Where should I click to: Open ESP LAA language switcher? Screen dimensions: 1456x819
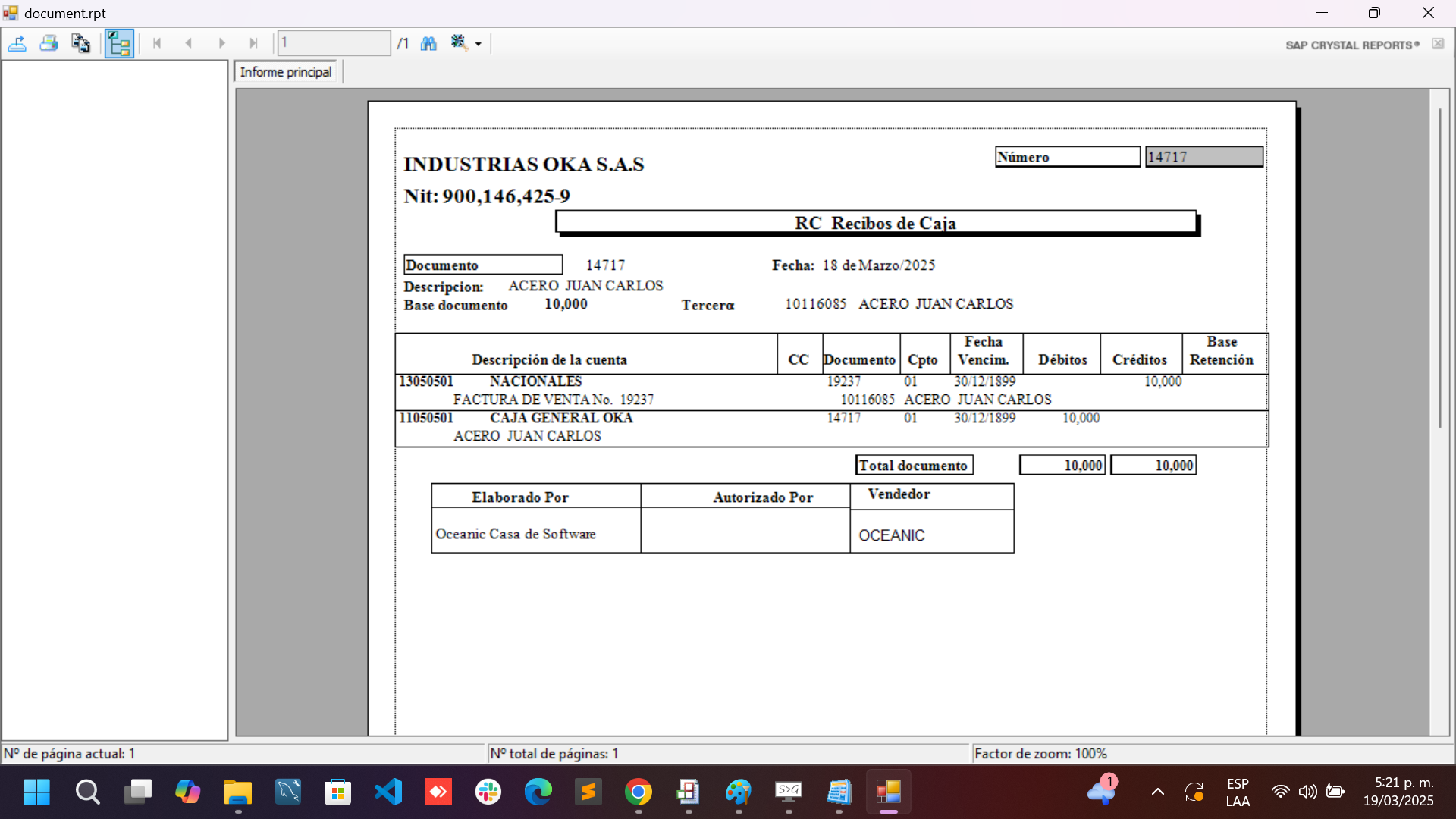[1238, 792]
